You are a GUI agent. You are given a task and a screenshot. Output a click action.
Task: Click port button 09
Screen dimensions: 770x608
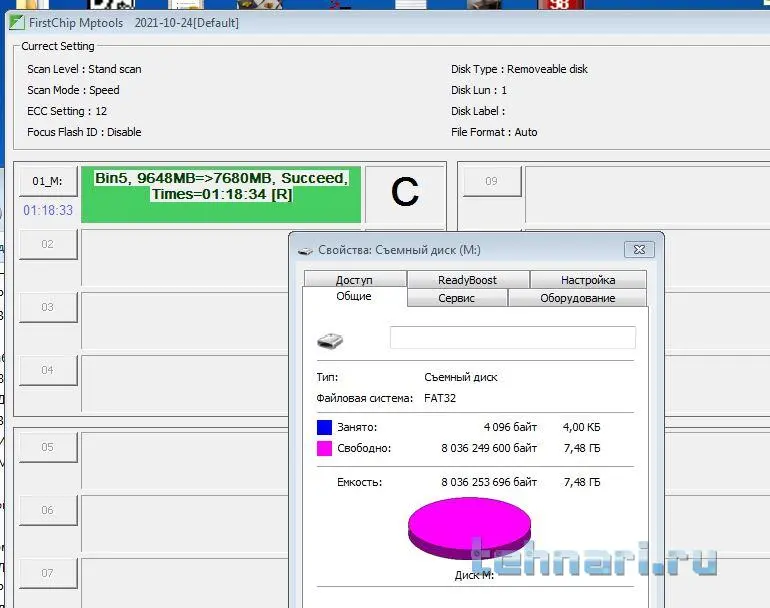[x=492, y=181]
